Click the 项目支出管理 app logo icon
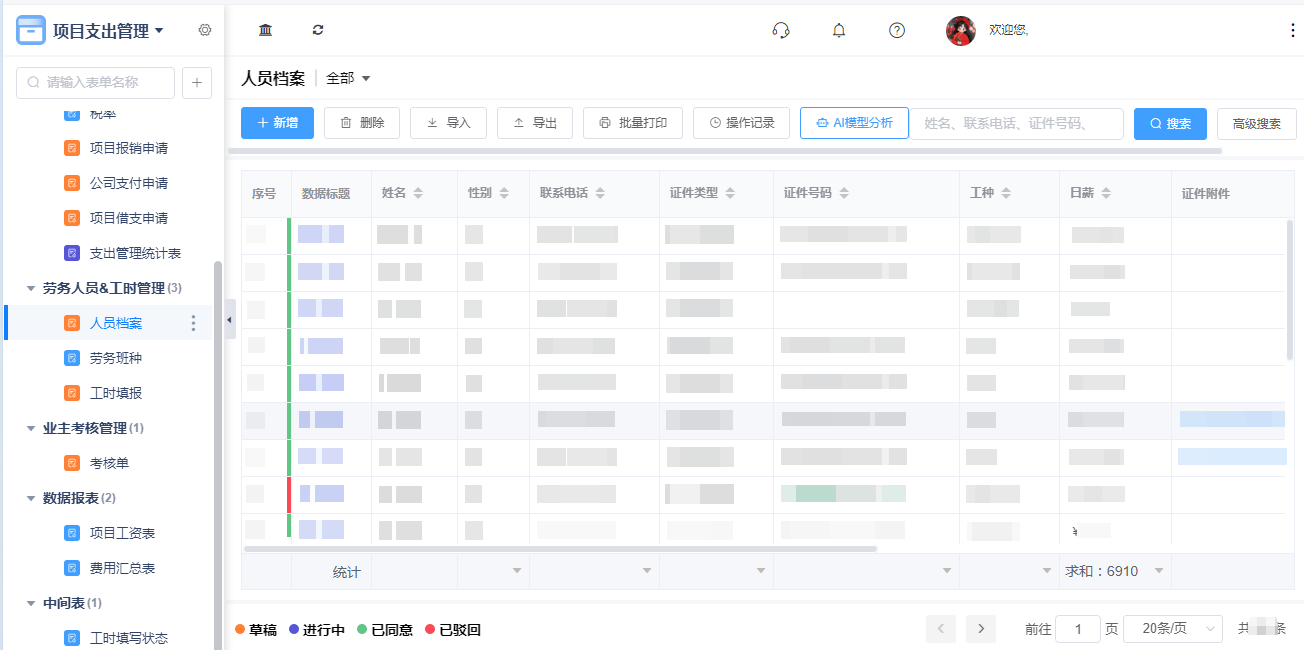Screen dimensions: 1304x650 [31, 31]
